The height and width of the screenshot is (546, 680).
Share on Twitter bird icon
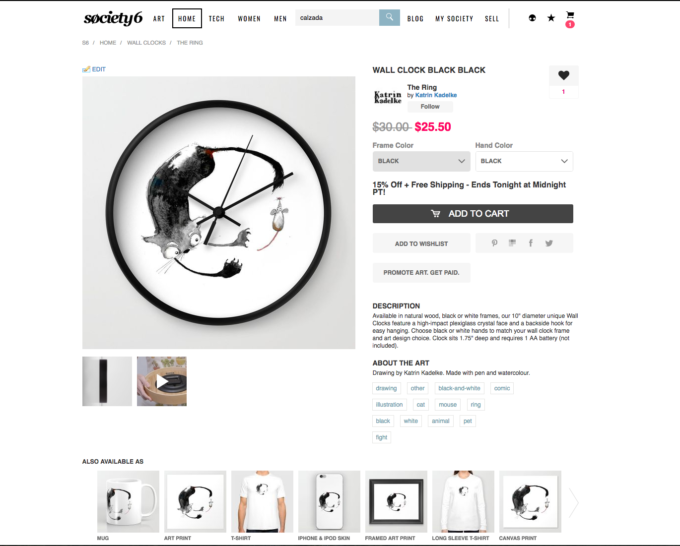pos(549,243)
